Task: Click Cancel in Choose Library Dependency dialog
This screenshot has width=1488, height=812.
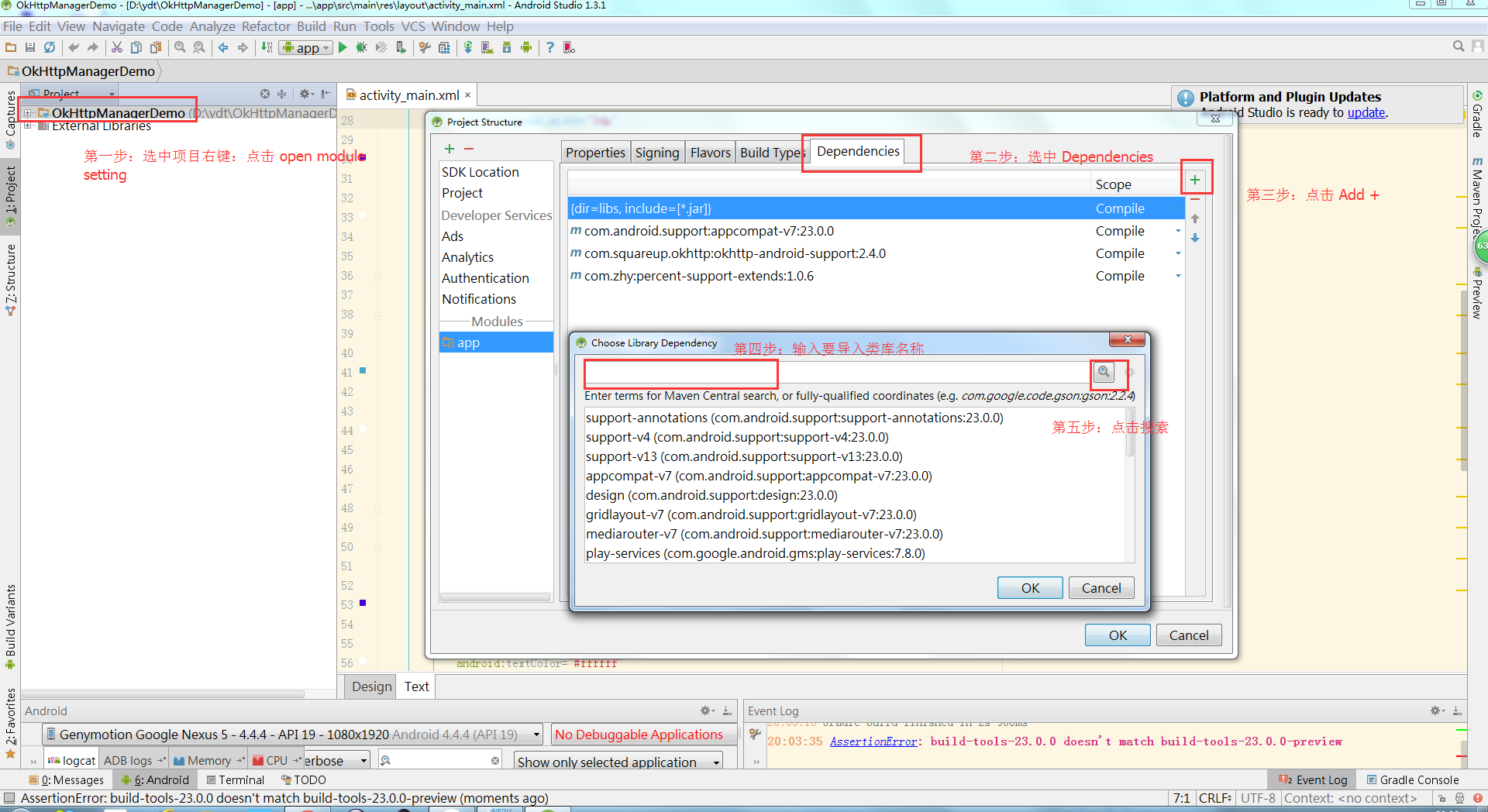Action: coord(1101,588)
